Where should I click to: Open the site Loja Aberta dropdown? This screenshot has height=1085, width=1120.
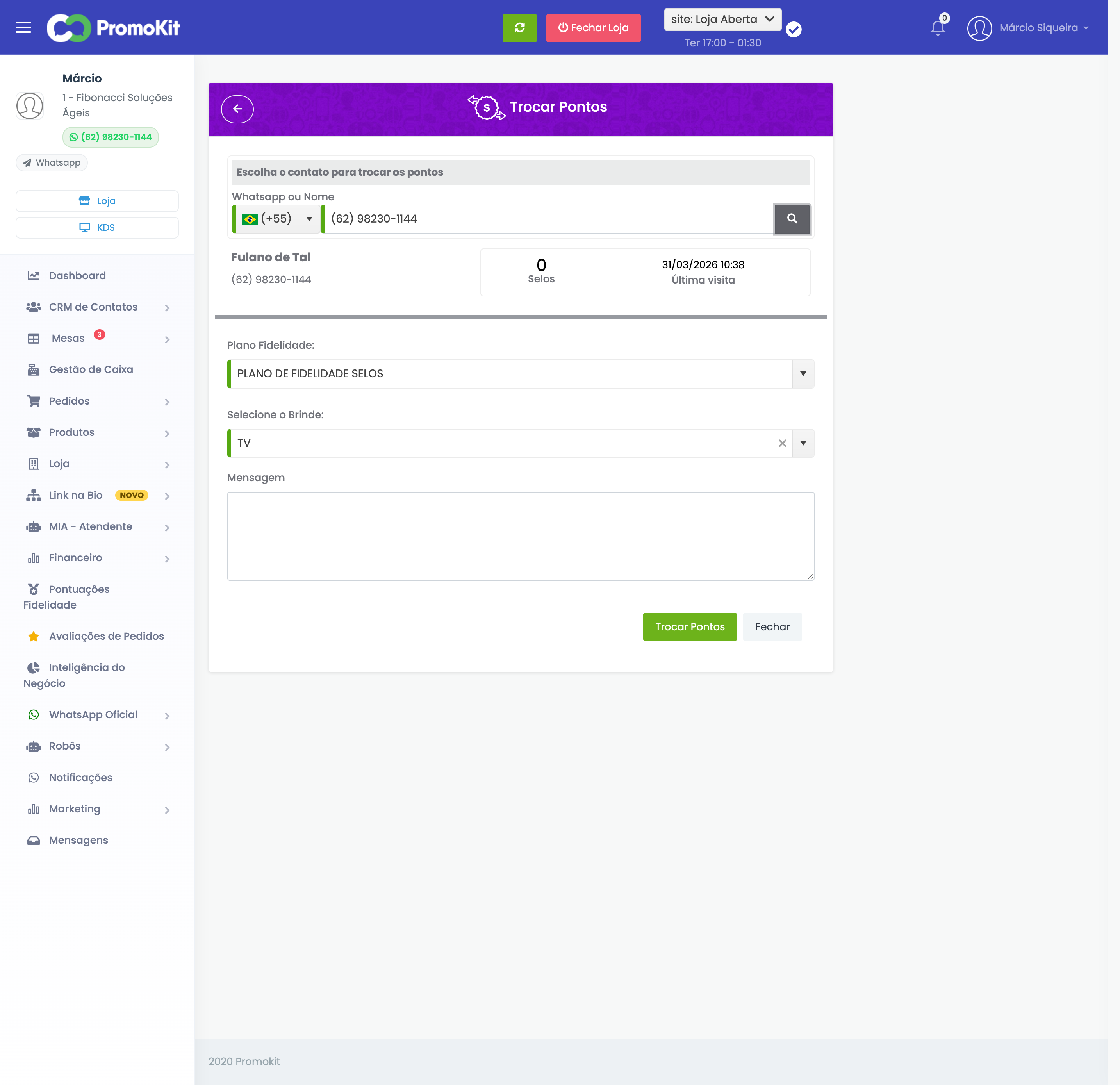tap(722, 20)
